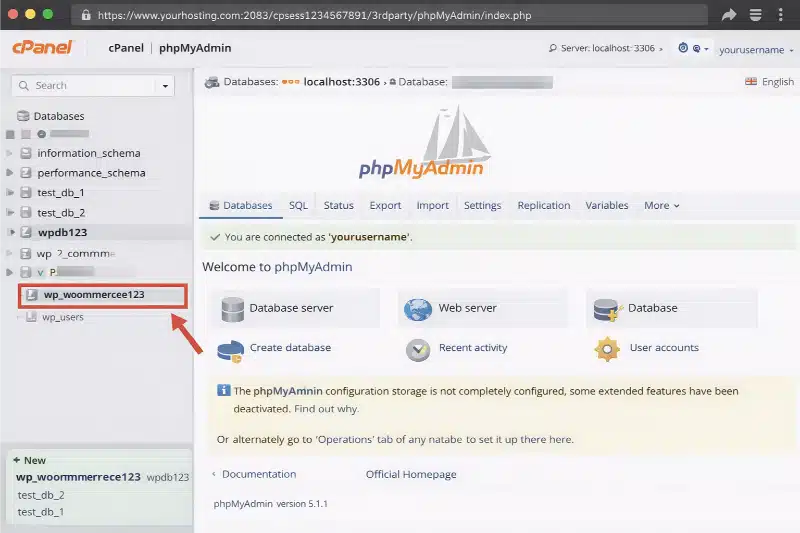The height and width of the screenshot is (533, 800).
Task: Click New in the recent list
Action: (x=35, y=460)
